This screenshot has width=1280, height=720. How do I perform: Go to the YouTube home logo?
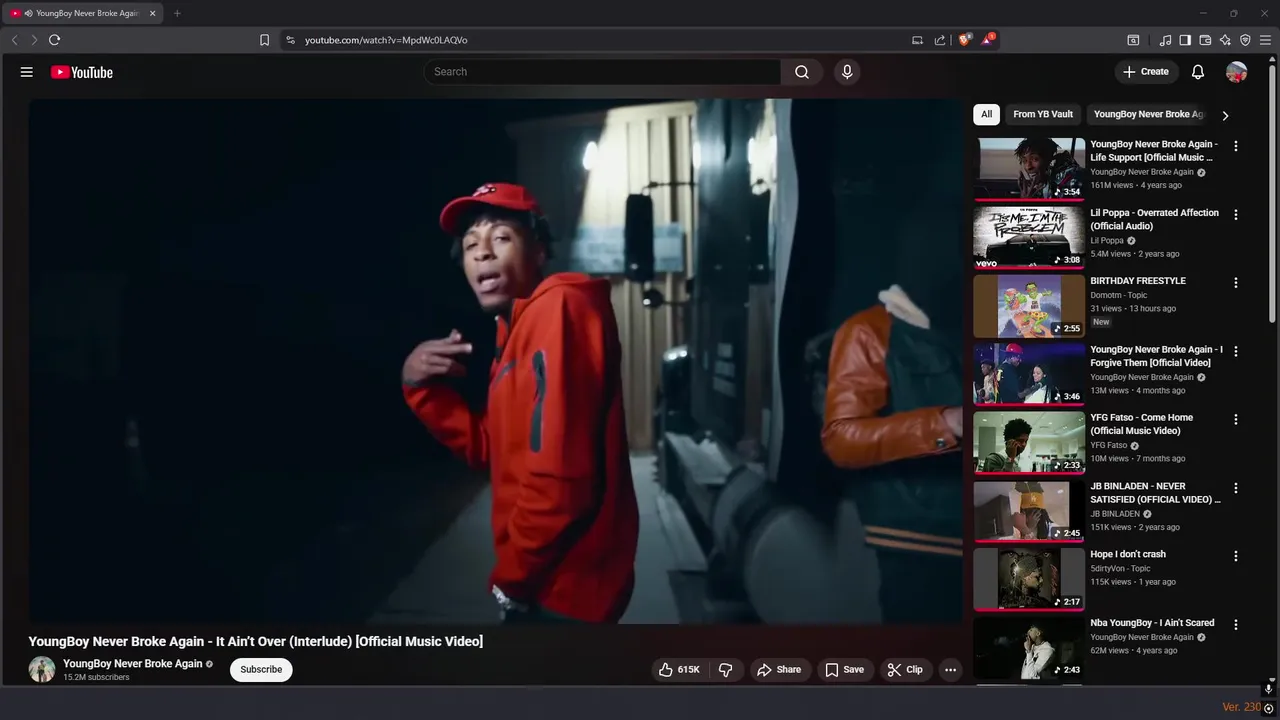coord(82,72)
